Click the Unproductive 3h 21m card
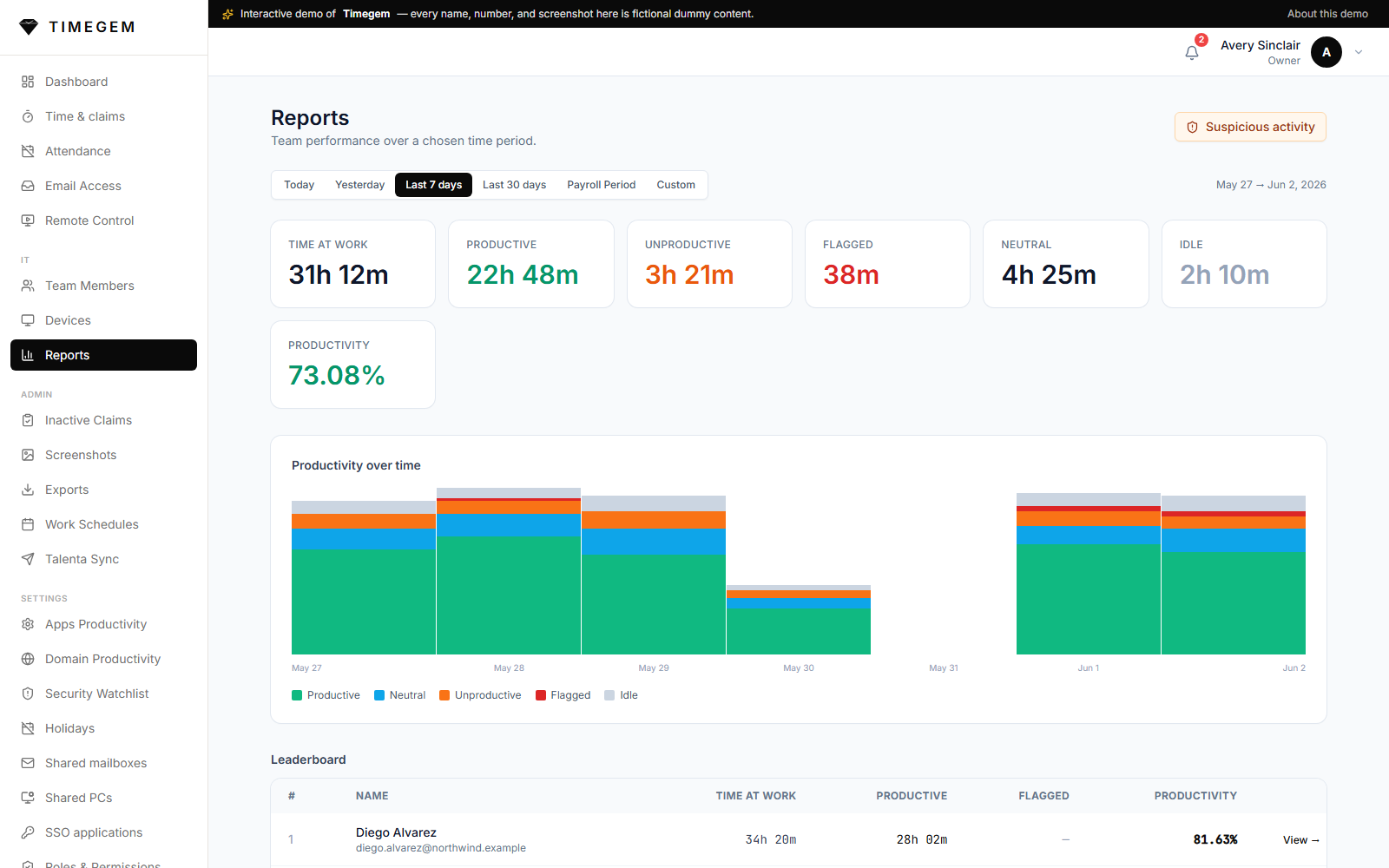 tap(709, 264)
